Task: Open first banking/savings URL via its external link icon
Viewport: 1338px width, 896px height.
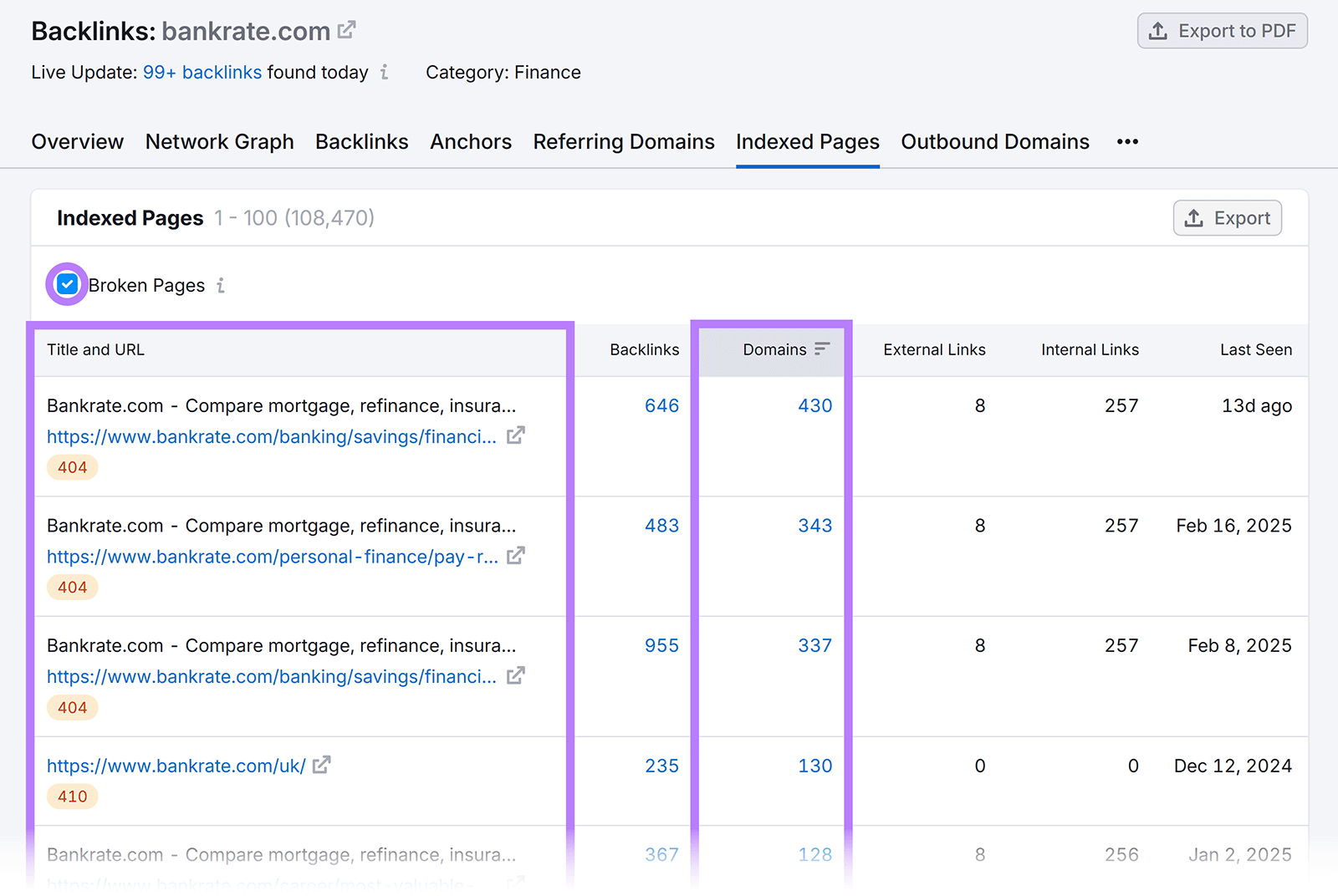Action: click(517, 435)
